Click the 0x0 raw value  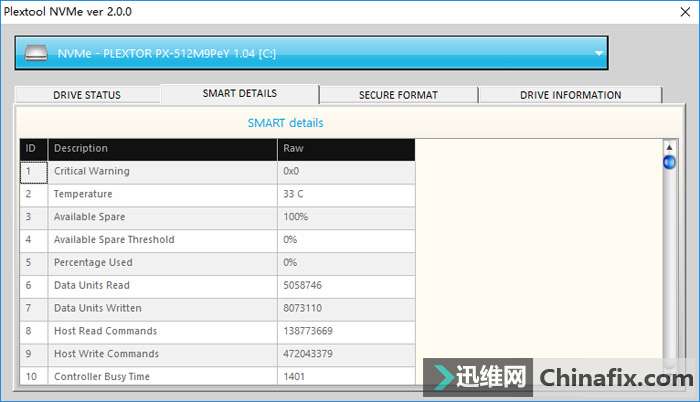(x=291, y=171)
